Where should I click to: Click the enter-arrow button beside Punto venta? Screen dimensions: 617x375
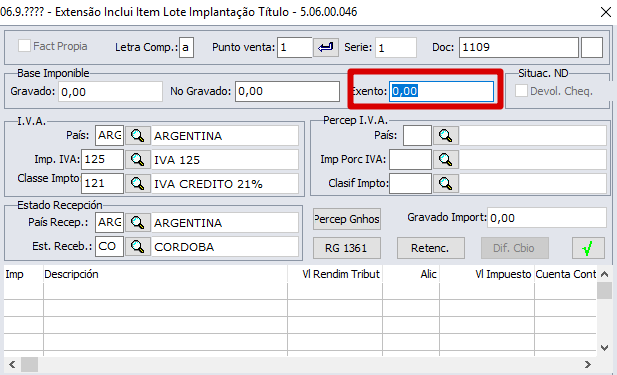(326, 48)
